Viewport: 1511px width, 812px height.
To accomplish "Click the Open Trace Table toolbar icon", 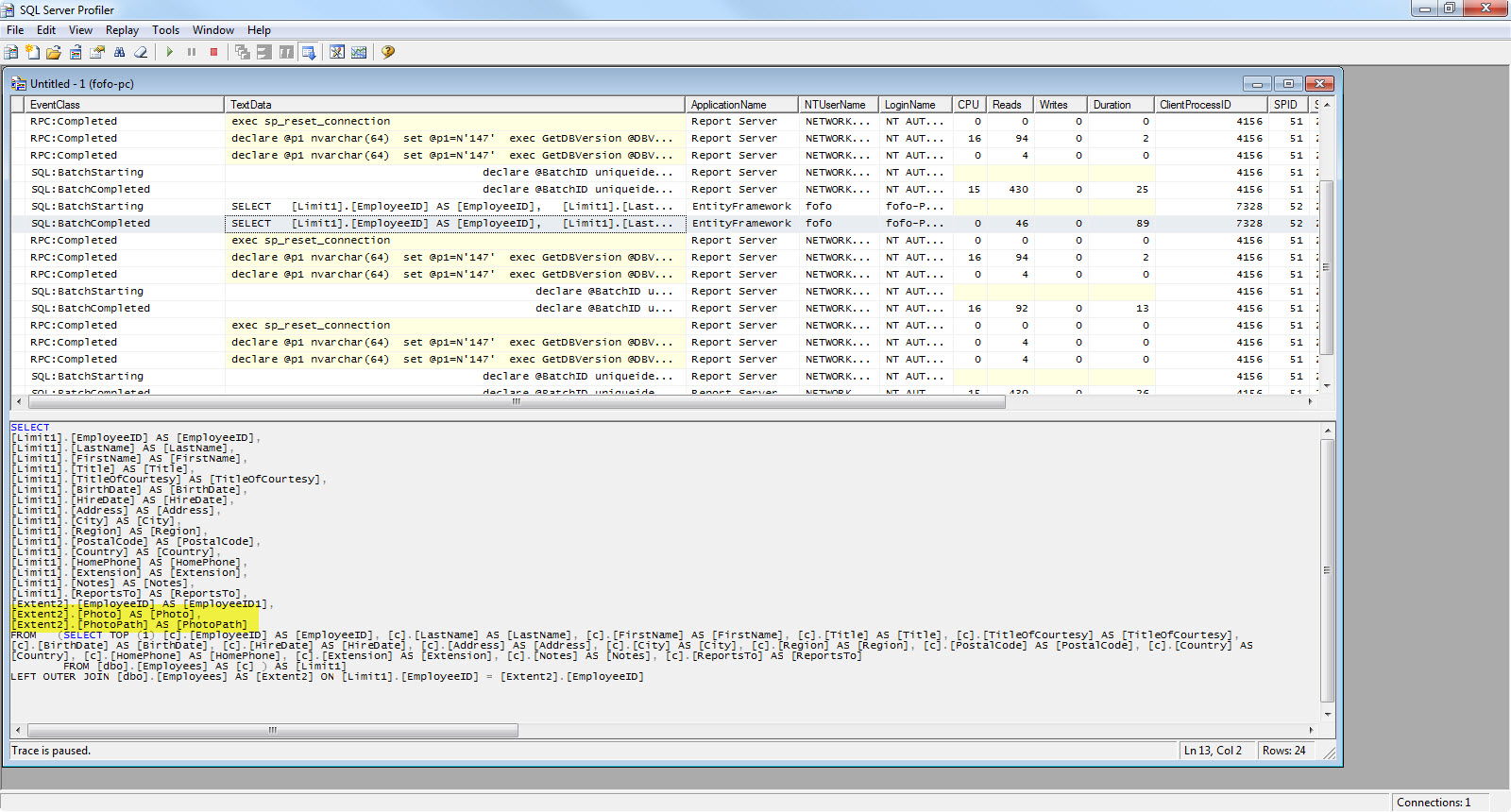I will click(76, 52).
